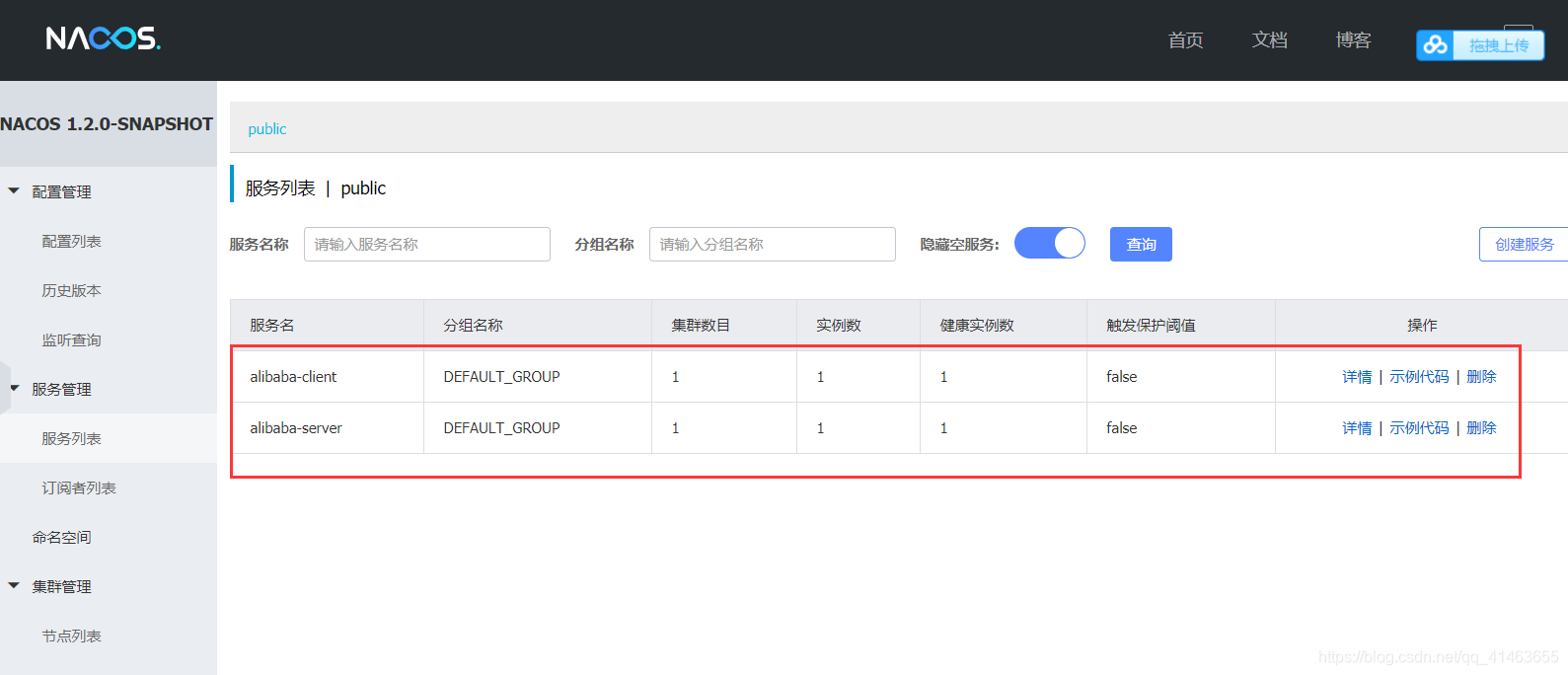Screen dimensions: 1568x675
Task: Open 文档 in the top navigation
Action: [x=1269, y=39]
